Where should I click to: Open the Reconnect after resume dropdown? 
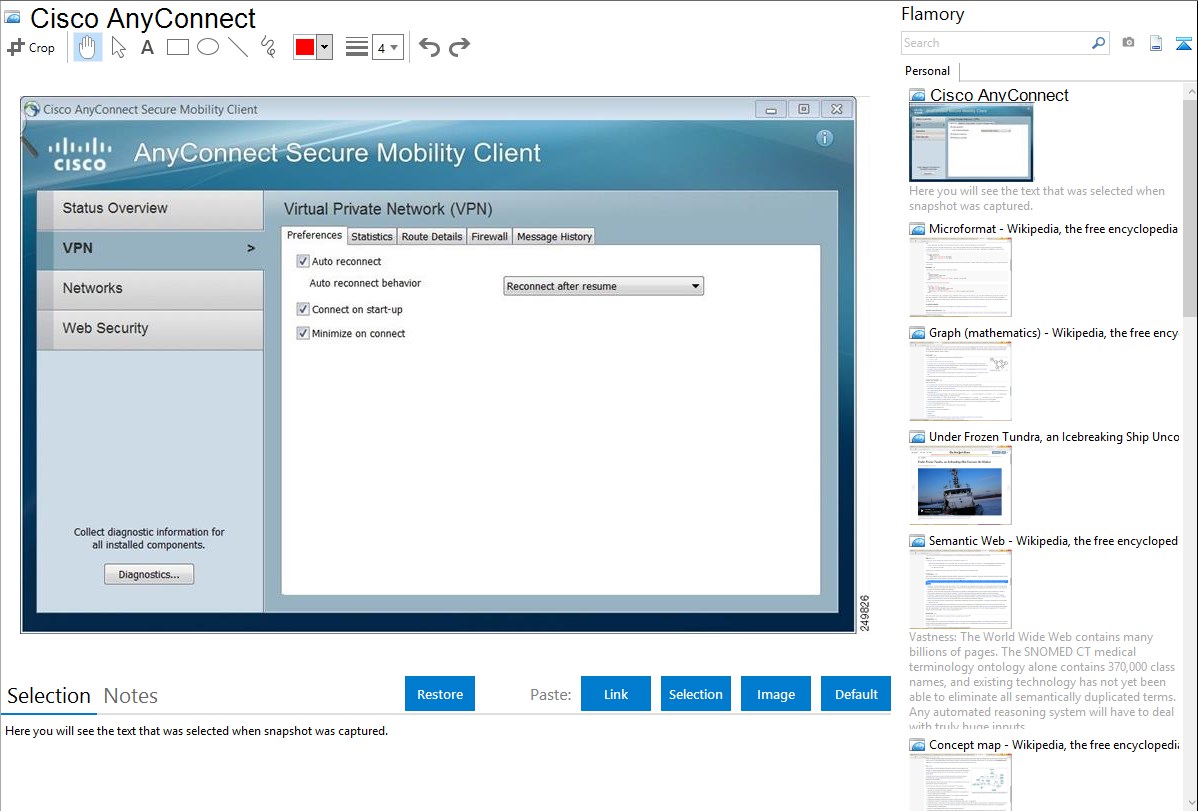tap(603, 286)
